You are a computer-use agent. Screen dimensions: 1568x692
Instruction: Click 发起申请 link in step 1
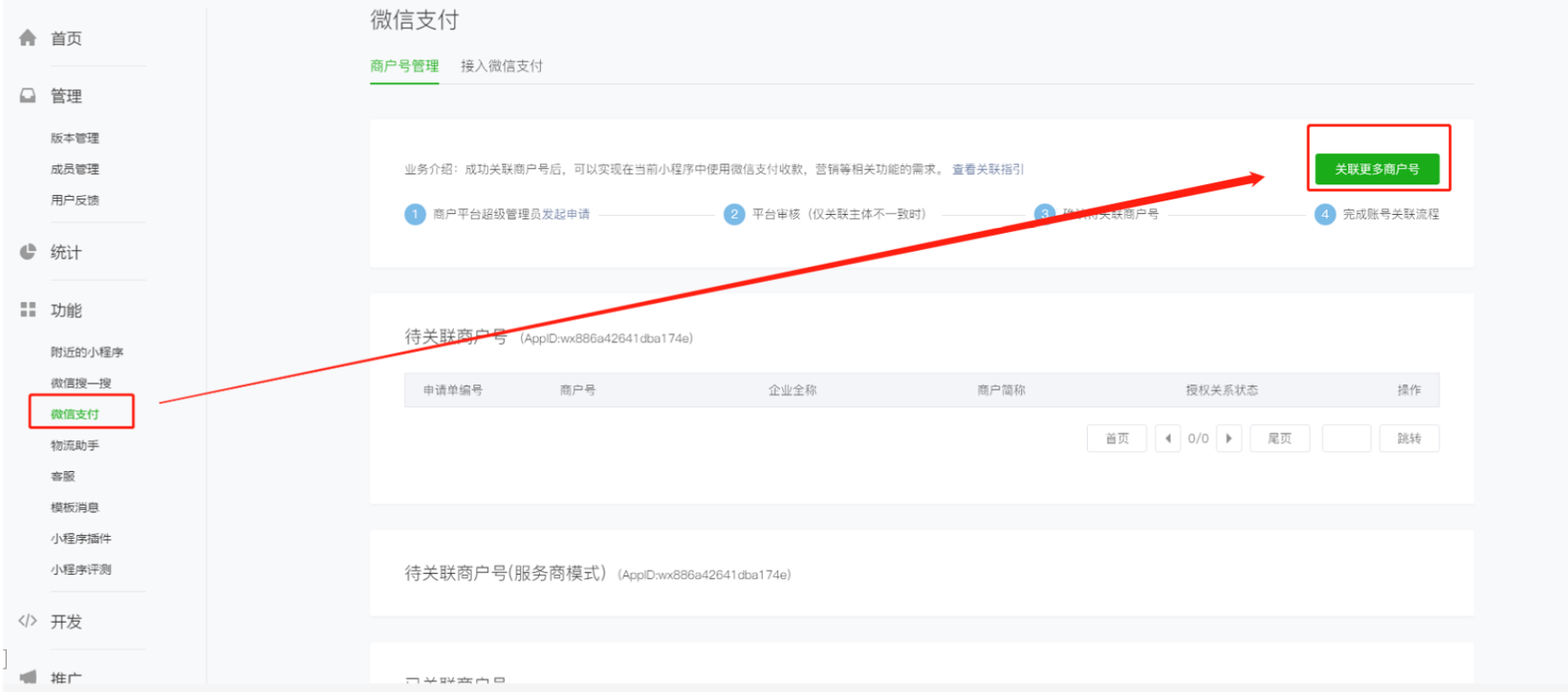(566, 214)
